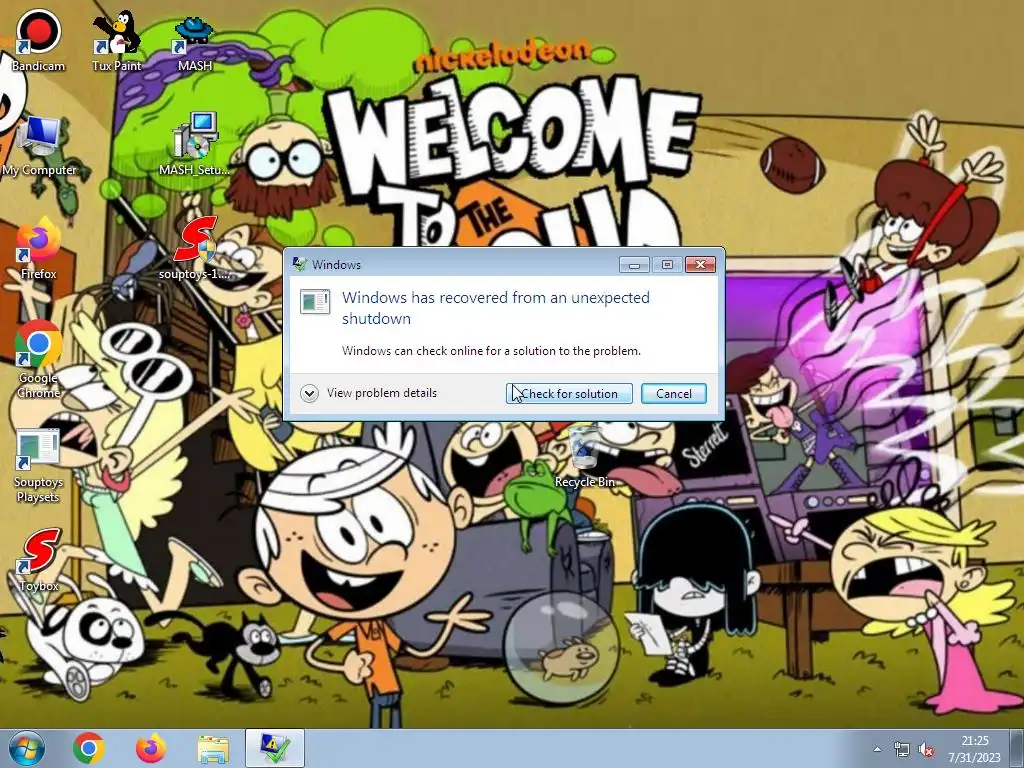Viewport: 1024px width, 768px height.
Task: Cancel the unexpected shutdown dialog
Action: [673, 394]
